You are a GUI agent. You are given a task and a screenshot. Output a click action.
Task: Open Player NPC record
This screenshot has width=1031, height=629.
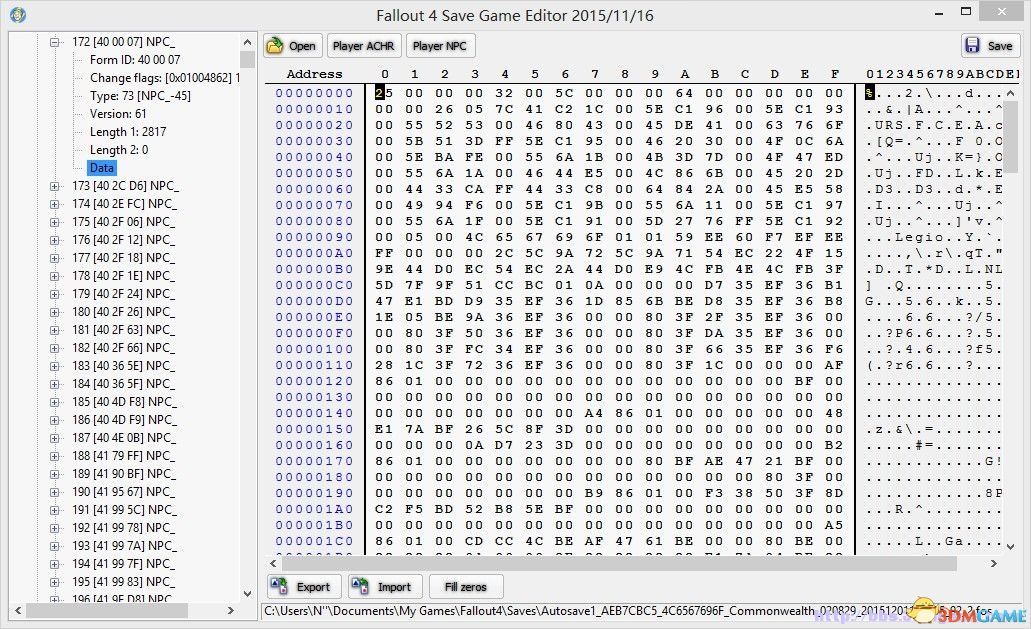440,46
